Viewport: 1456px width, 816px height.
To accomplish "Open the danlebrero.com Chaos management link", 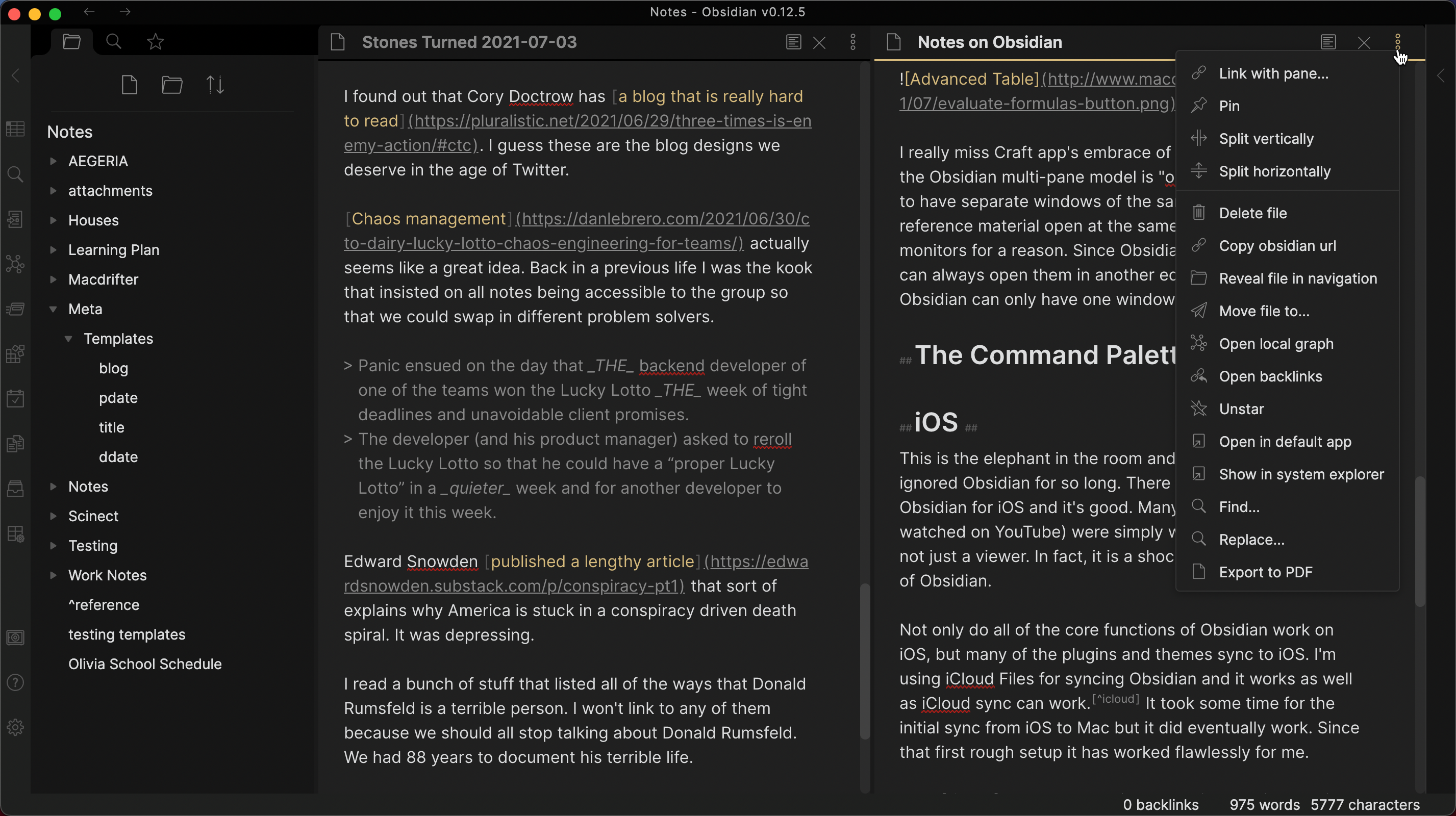I will [x=662, y=219].
